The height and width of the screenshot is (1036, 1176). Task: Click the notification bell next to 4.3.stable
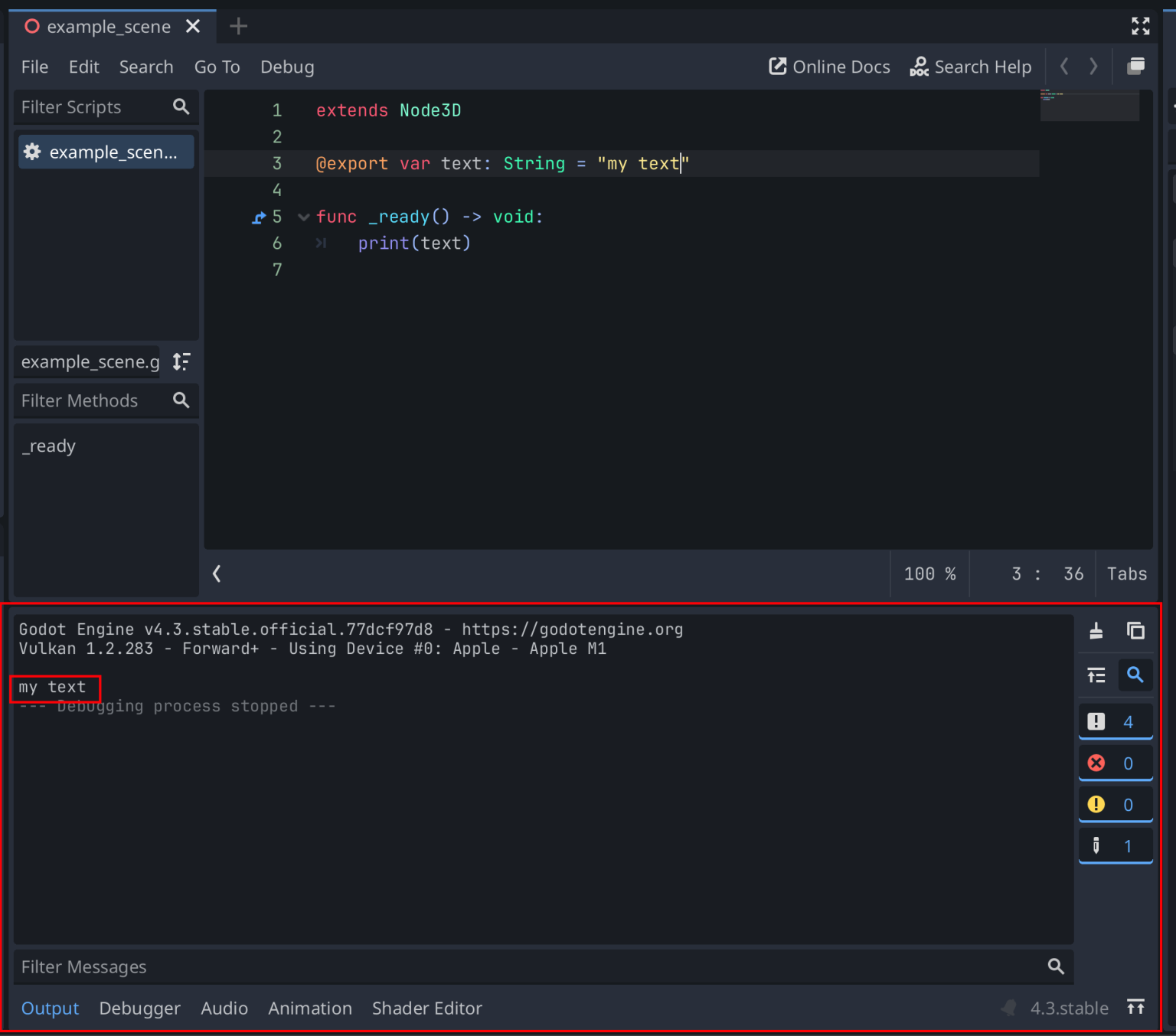(x=1008, y=1008)
